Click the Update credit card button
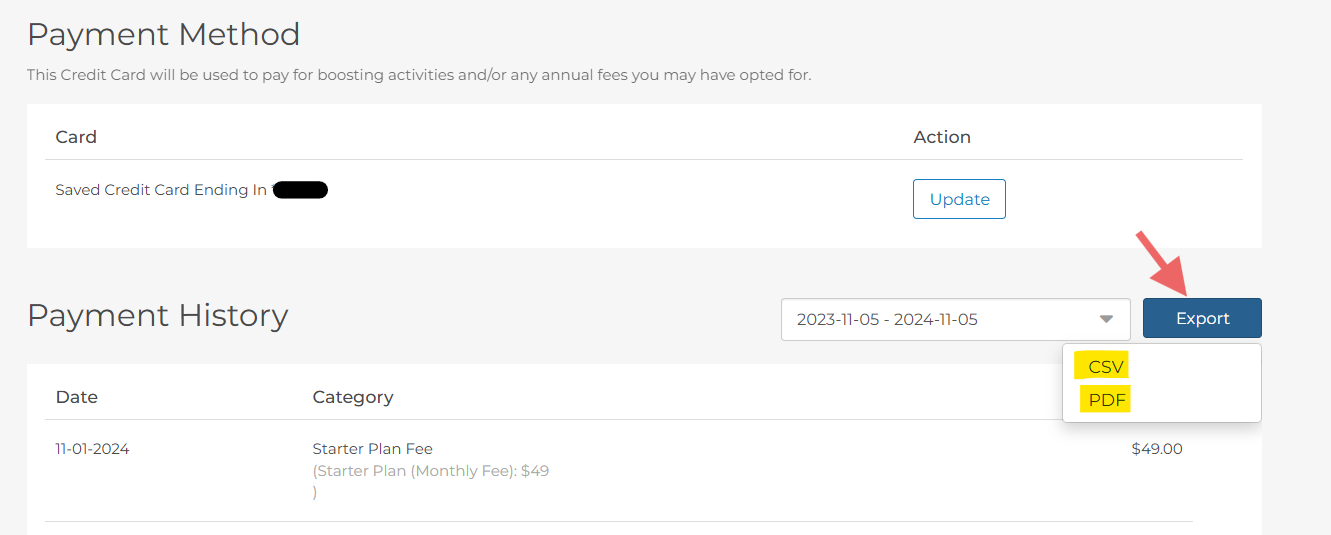This screenshot has width=1331, height=535. coord(959,199)
